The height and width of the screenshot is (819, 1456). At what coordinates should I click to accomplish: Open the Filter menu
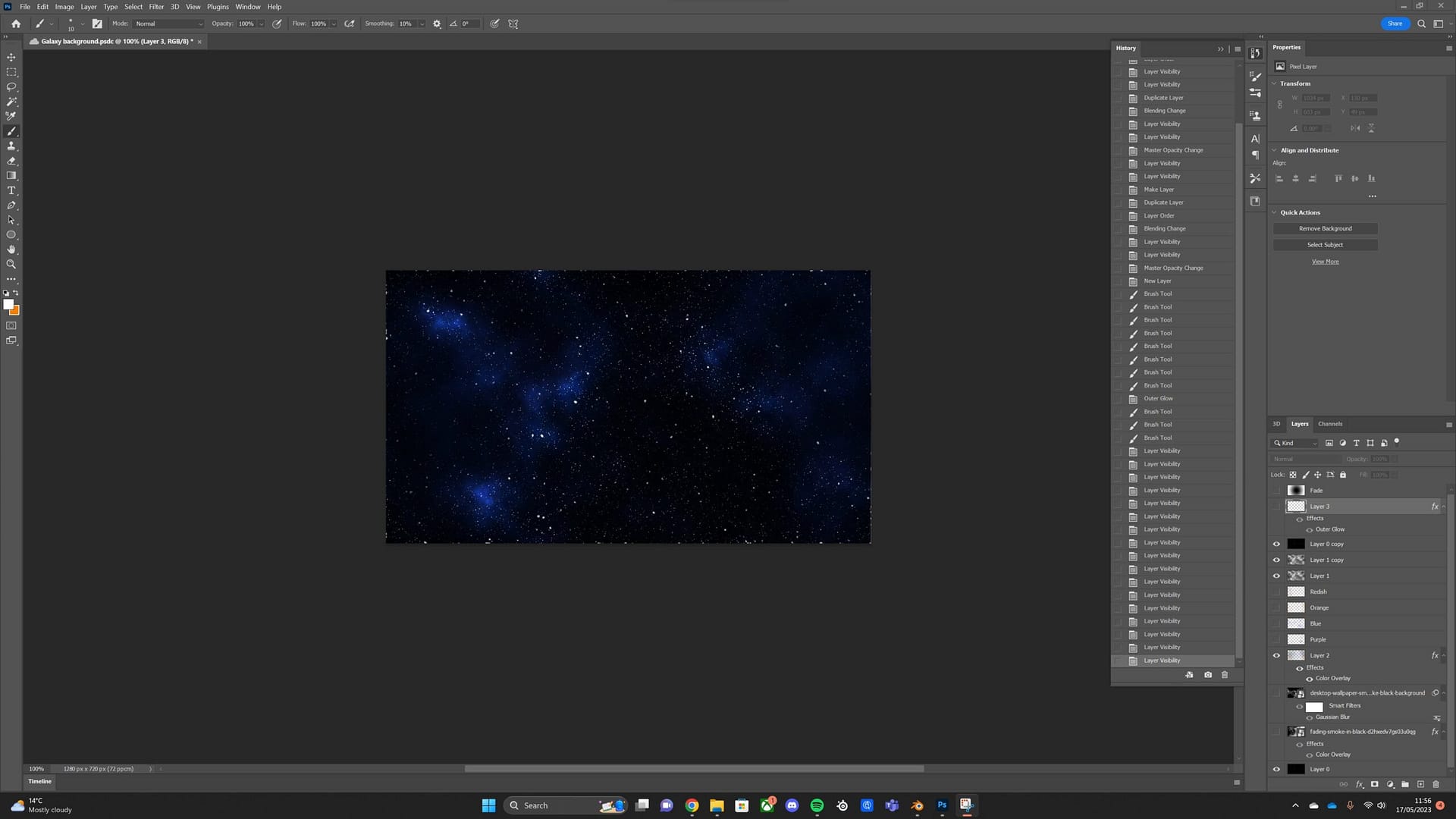pos(156,6)
